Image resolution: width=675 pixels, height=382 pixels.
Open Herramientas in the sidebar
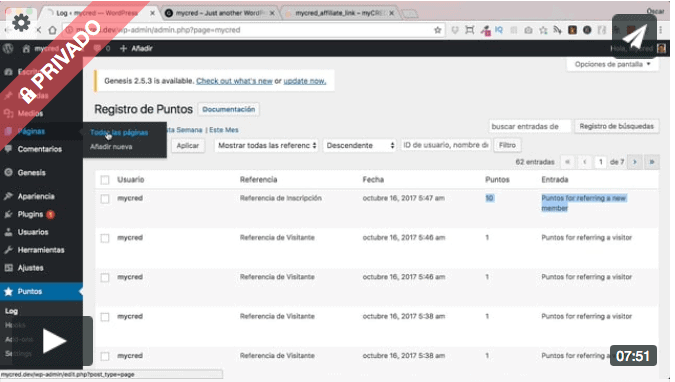click(41, 250)
